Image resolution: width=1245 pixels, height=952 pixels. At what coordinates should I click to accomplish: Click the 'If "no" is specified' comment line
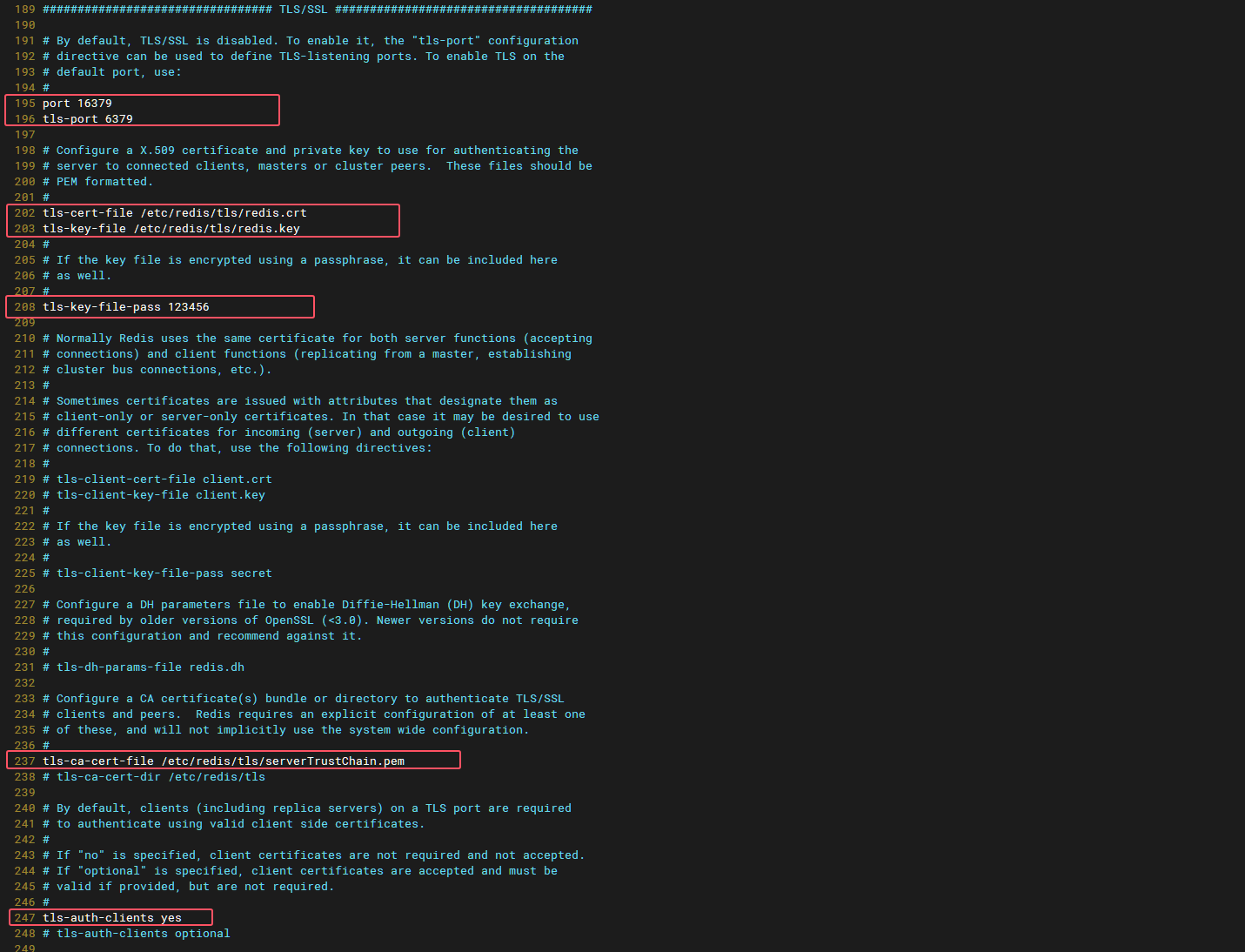pos(314,855)
